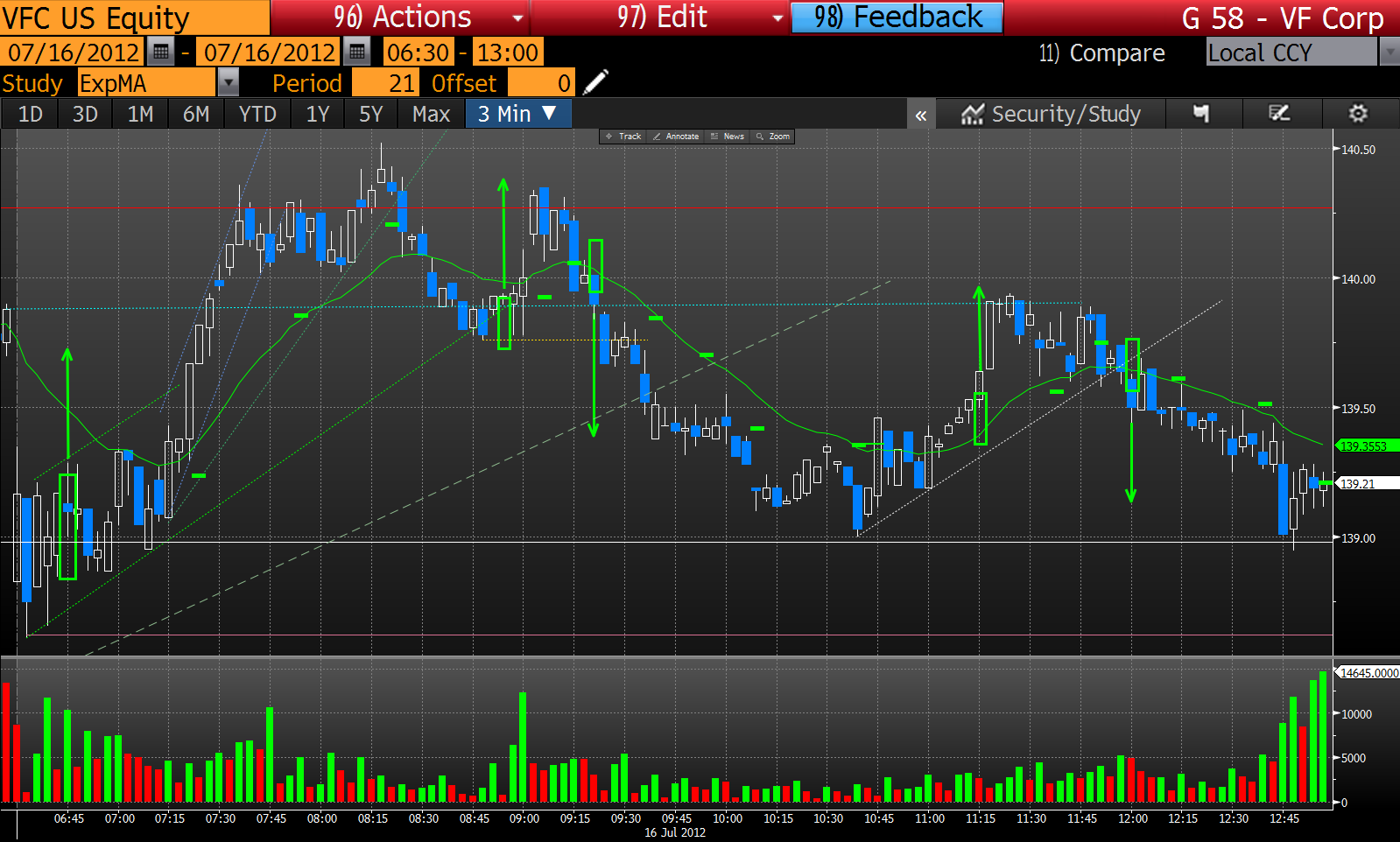Click the 139.50 price axis label

[x=1358, y=409]
